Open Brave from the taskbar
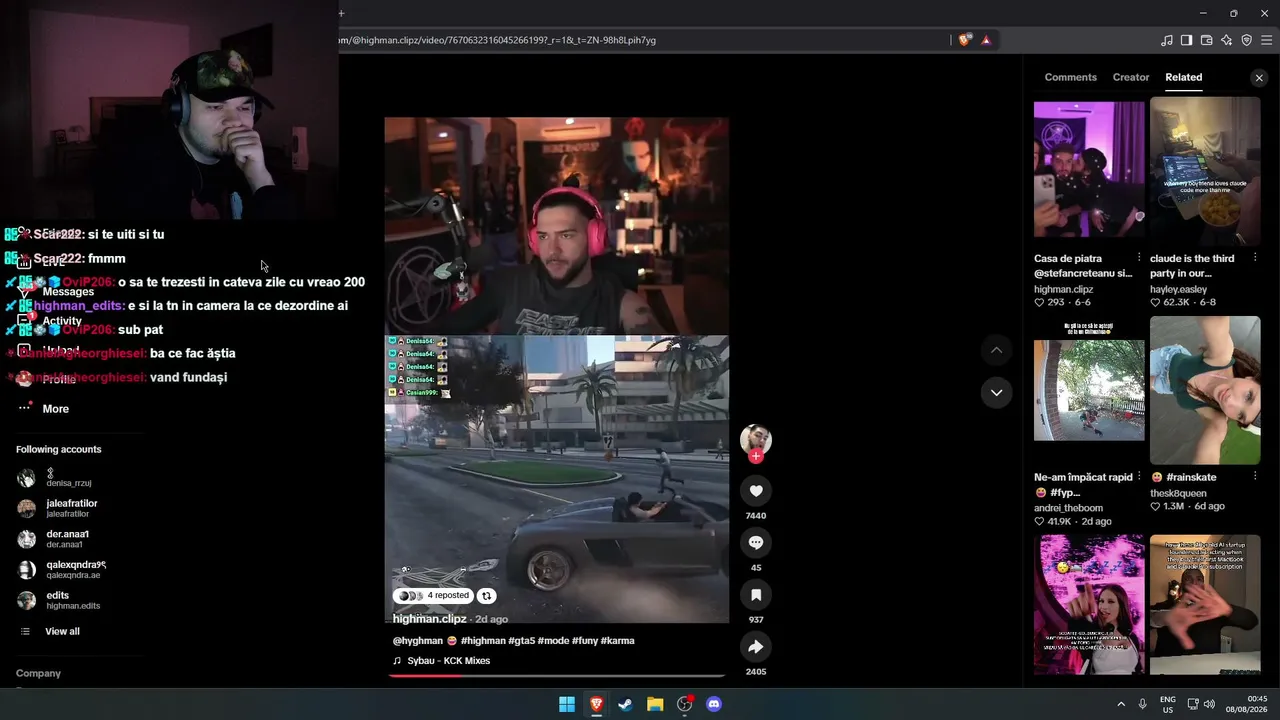This screenshot has width=1280, height=720. pyautogui.click(x=596, y=704)
